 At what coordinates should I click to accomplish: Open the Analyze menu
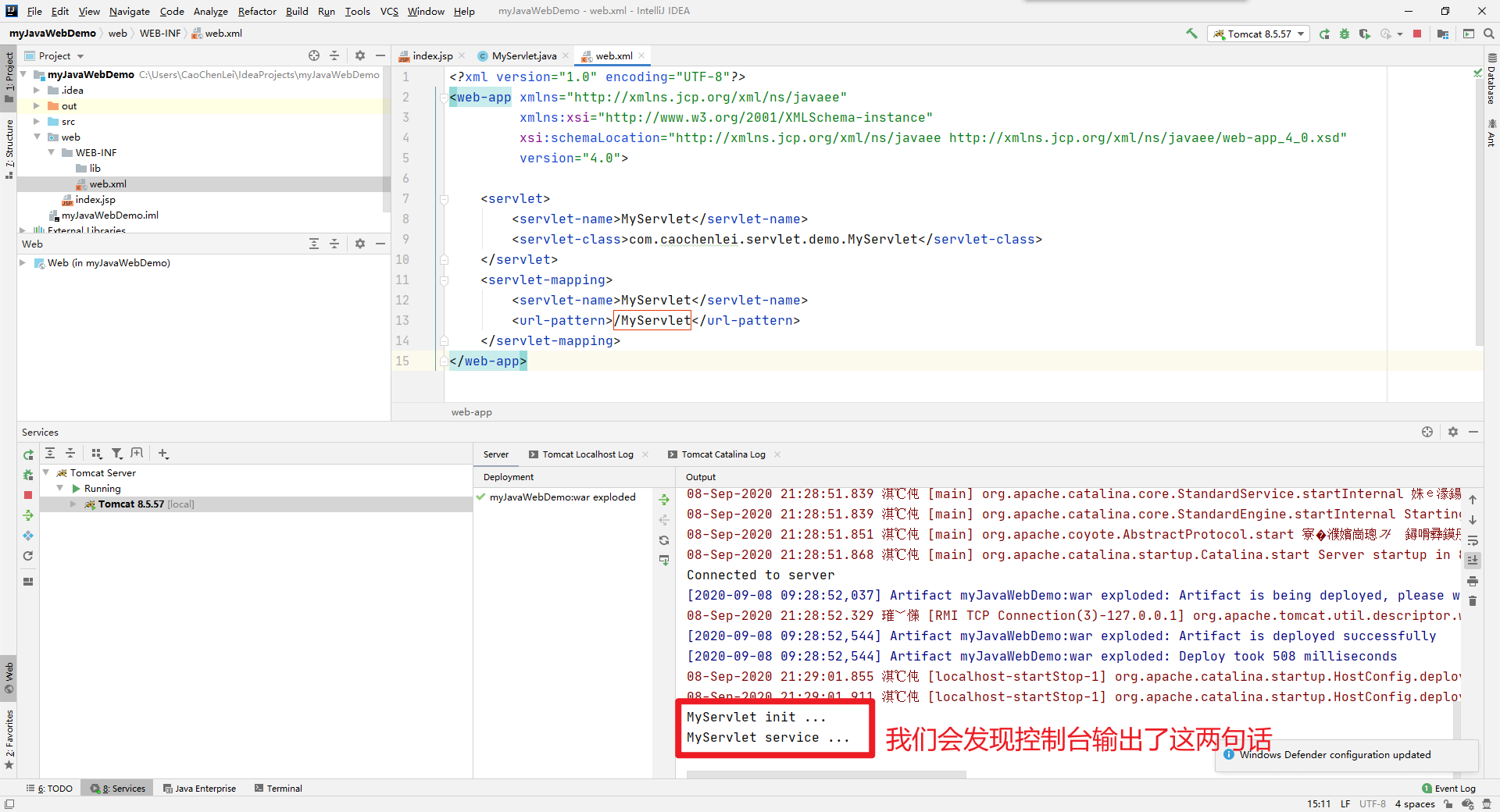(210, 11)
